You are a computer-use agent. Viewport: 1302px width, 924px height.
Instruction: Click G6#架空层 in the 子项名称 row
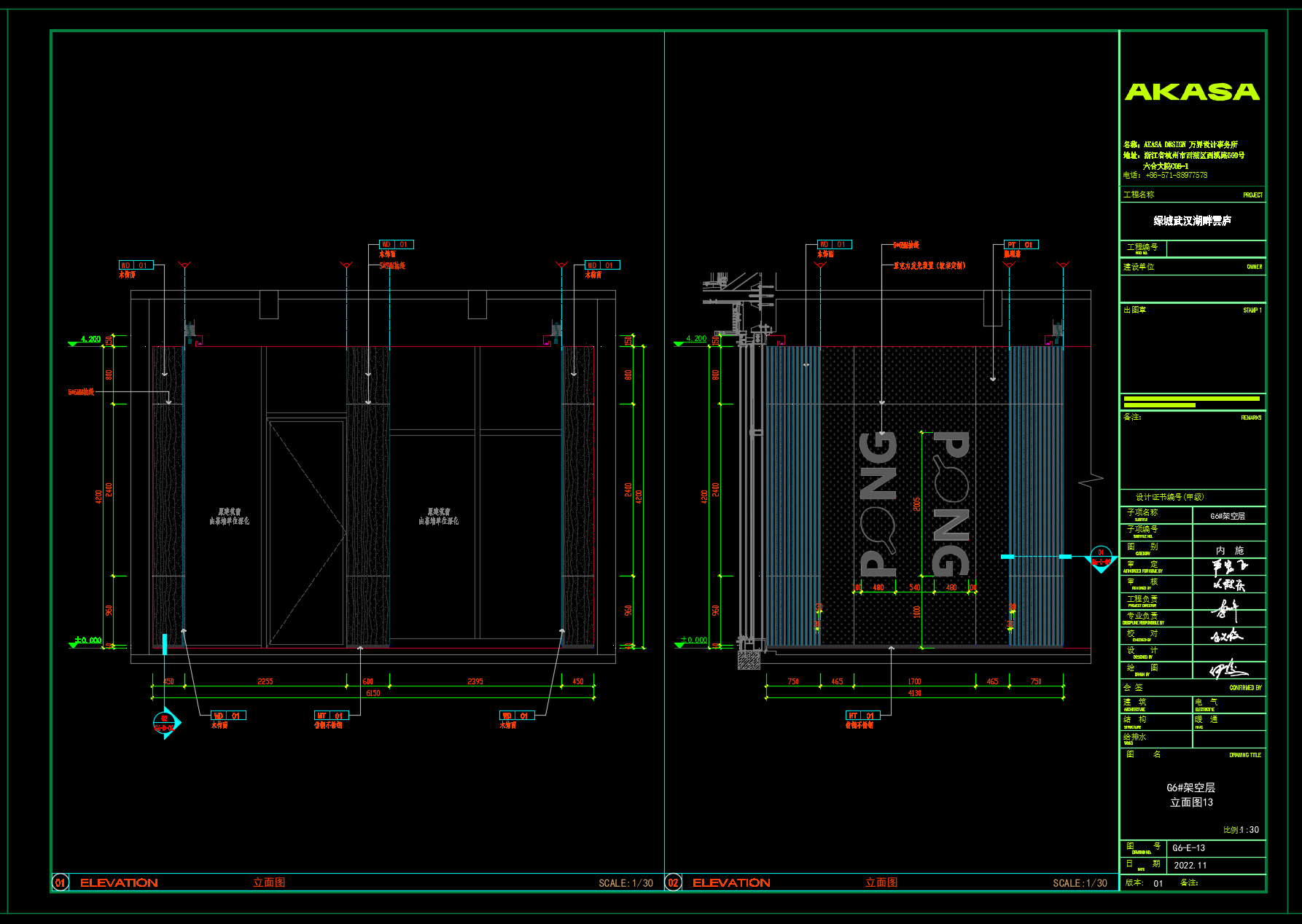(1228, 516)
